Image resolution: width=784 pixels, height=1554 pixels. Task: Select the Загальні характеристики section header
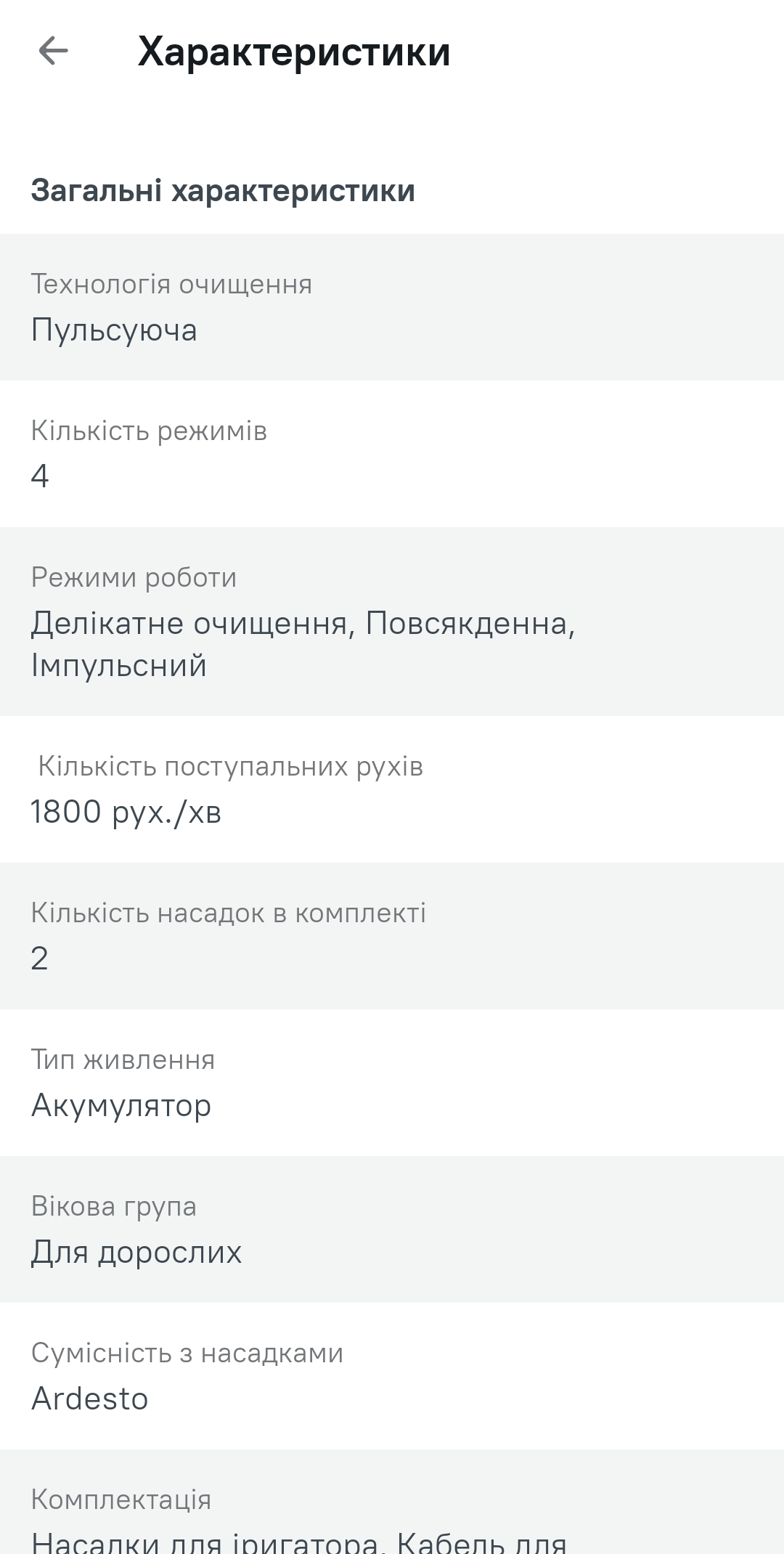(x=223, y=191)
